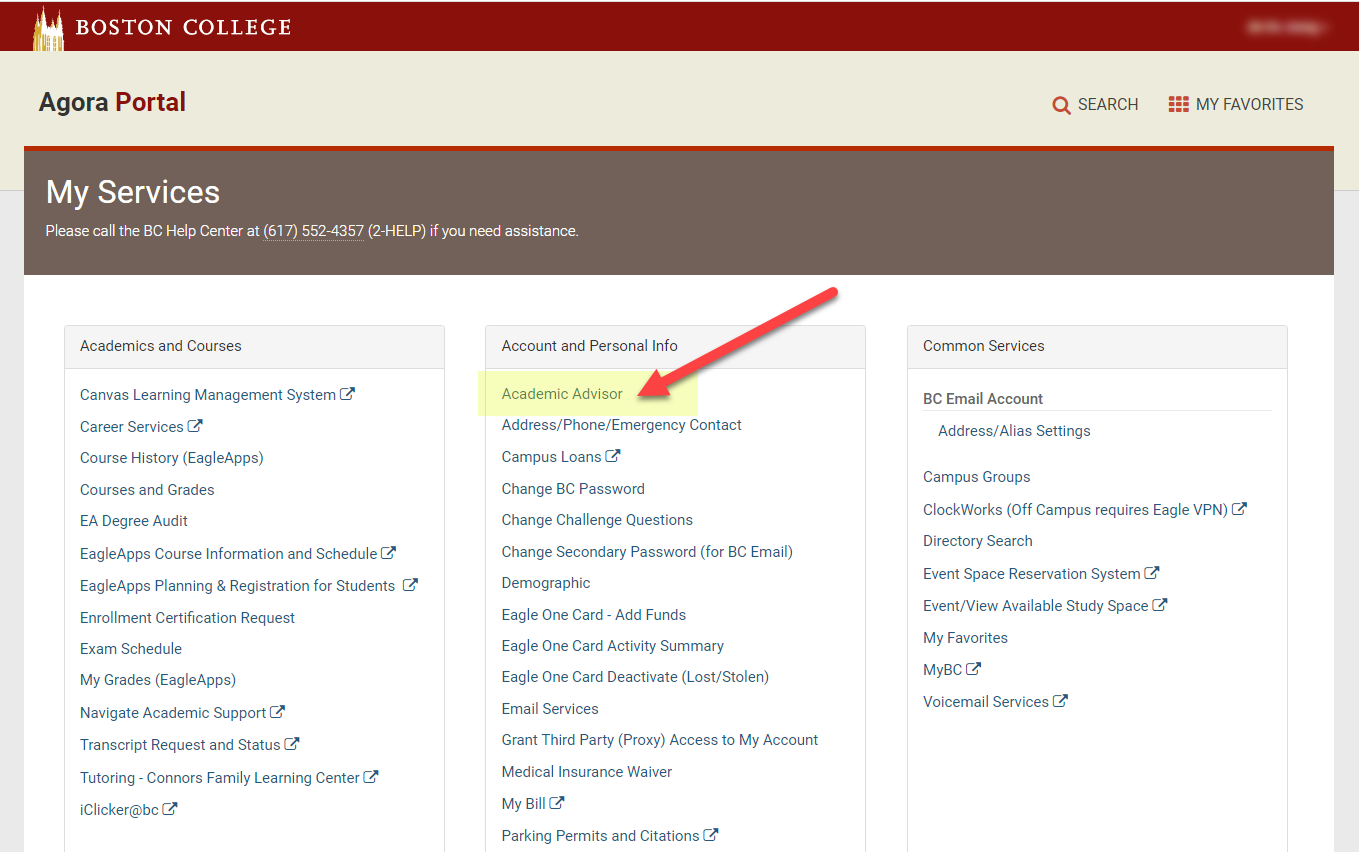Image resolution: width=1359 pixels, height=852 pixels.
Task: Click external link icon beside Canvas Learning Management System
Action: [x=347, y=394]
